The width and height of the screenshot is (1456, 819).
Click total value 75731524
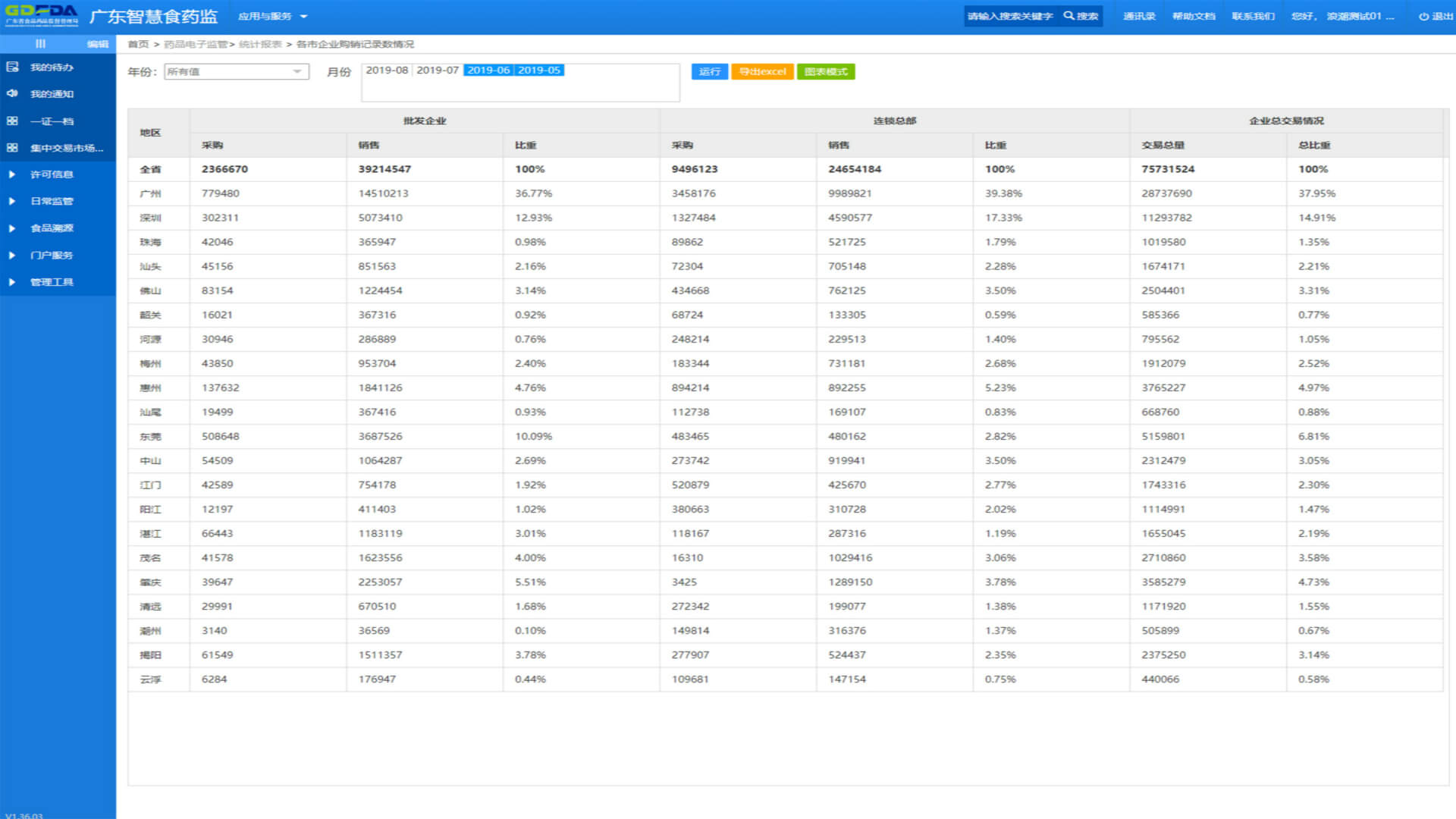pyautogui.click(x=1168, y=169)
